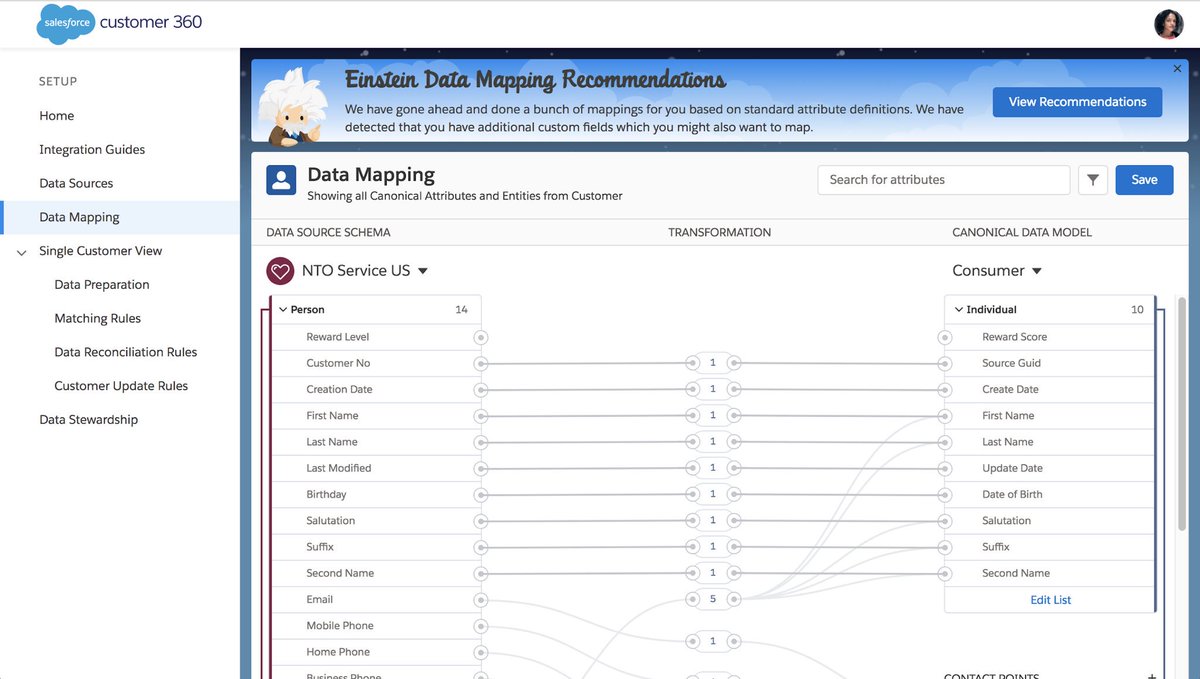Open Customer Update Rules page
The image size is (1200, 679).
click(x=121, y=387)
